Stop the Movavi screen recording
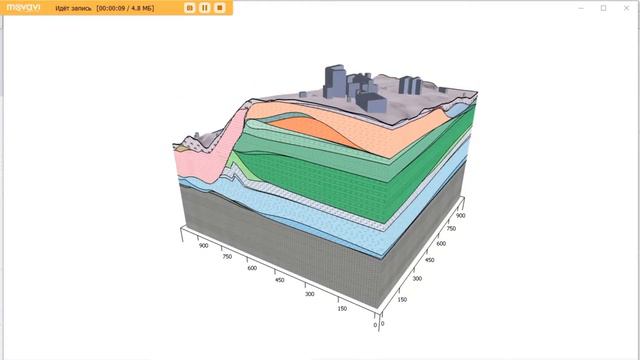Image resolution: width=640 pixels, height=360 pixels. click(x=220, y=8)
